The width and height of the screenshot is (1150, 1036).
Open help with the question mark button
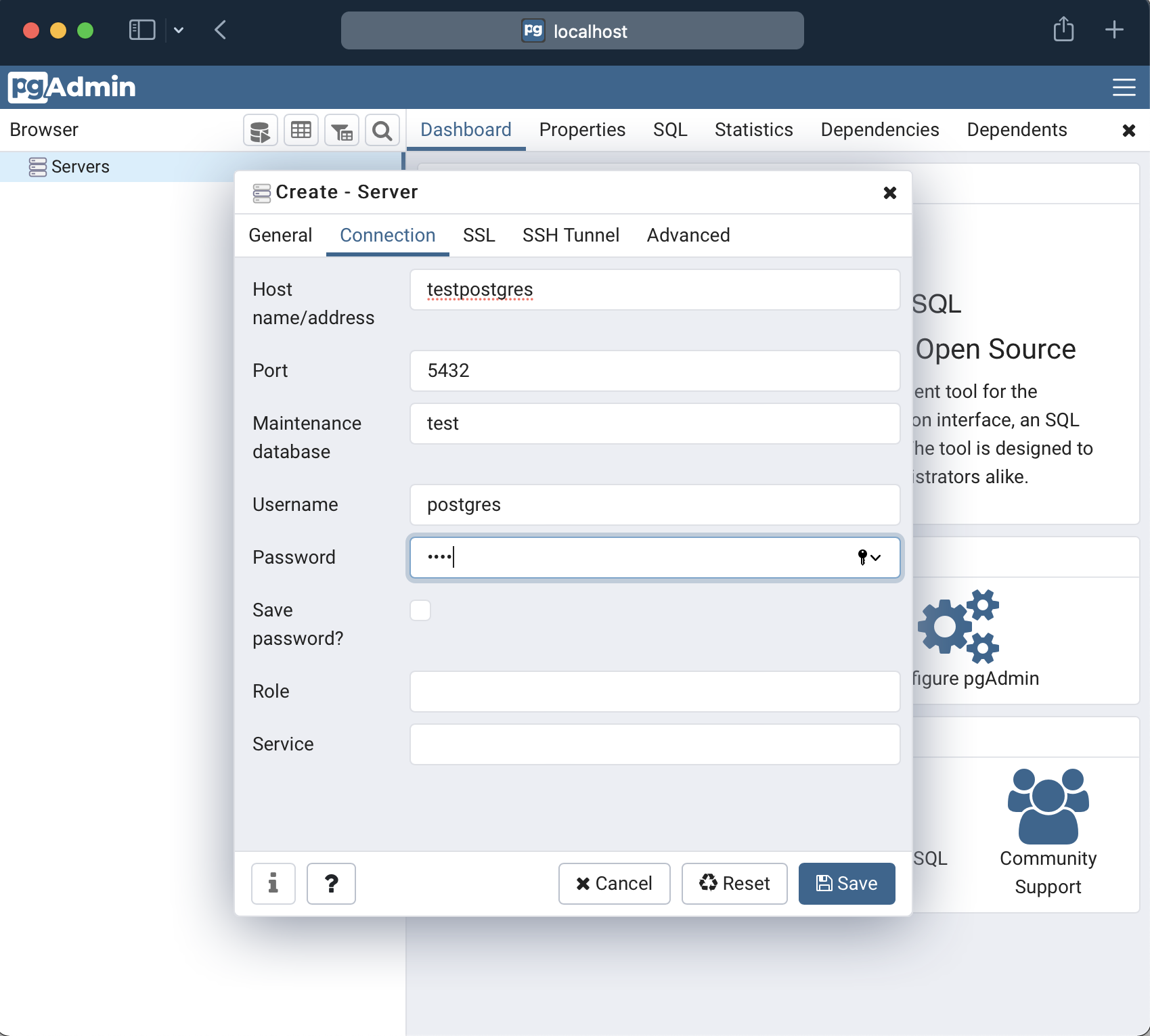331,884
